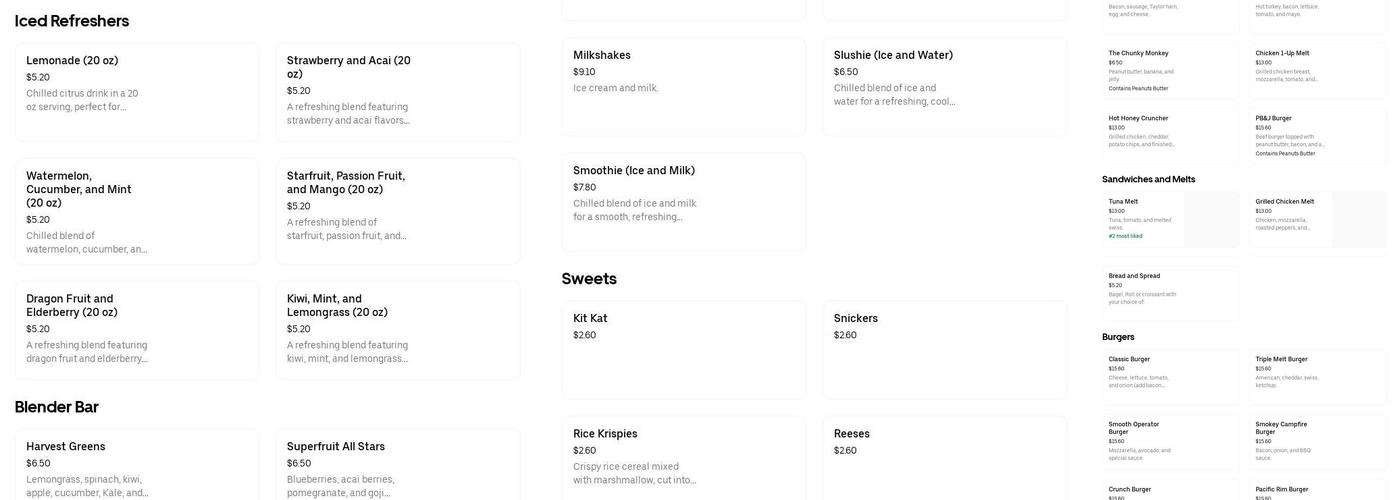1400x500 pixels.
Task: Choose the Classic Burger item
Action: tap(1170, 375)
